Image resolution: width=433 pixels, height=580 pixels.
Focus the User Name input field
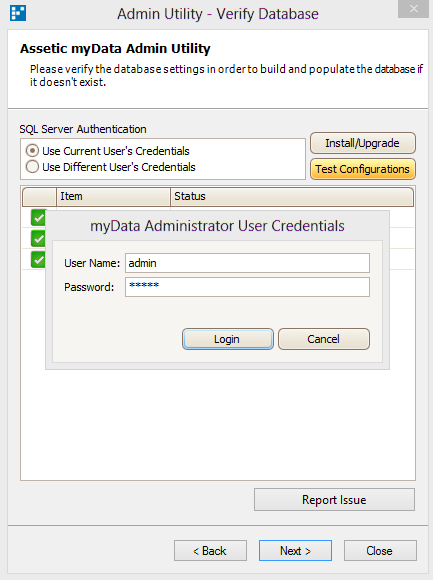[x=247, y=263]
